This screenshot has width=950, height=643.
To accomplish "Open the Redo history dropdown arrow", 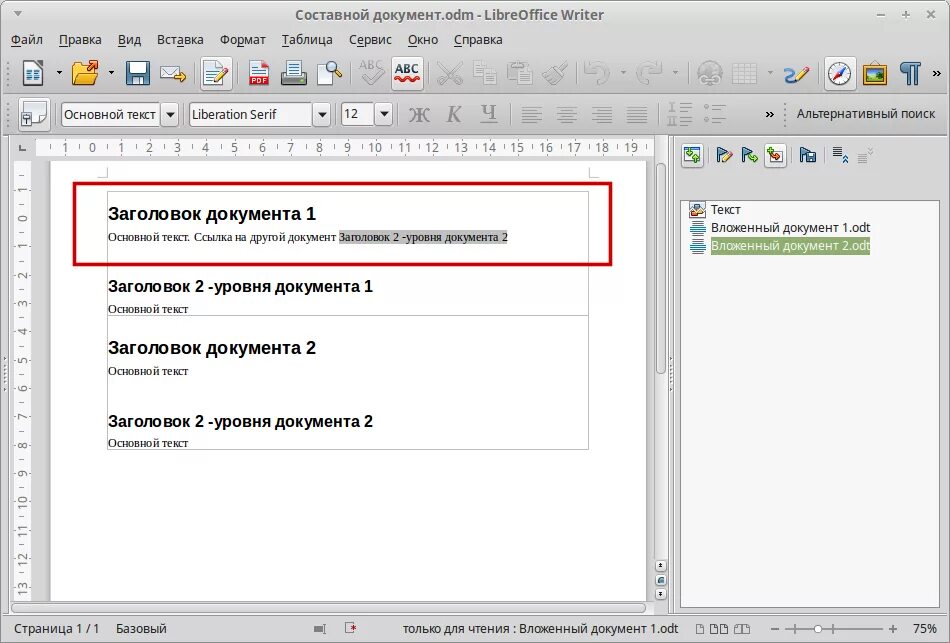I will (x=675, y=73).
